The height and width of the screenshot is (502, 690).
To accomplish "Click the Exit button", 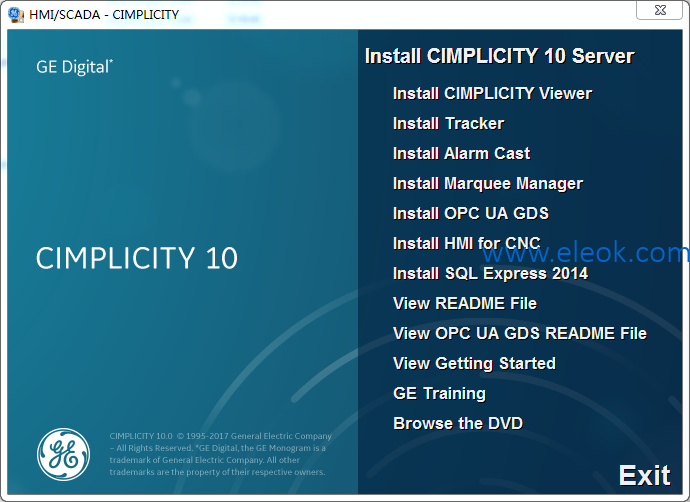I will (x=644, y=475).
